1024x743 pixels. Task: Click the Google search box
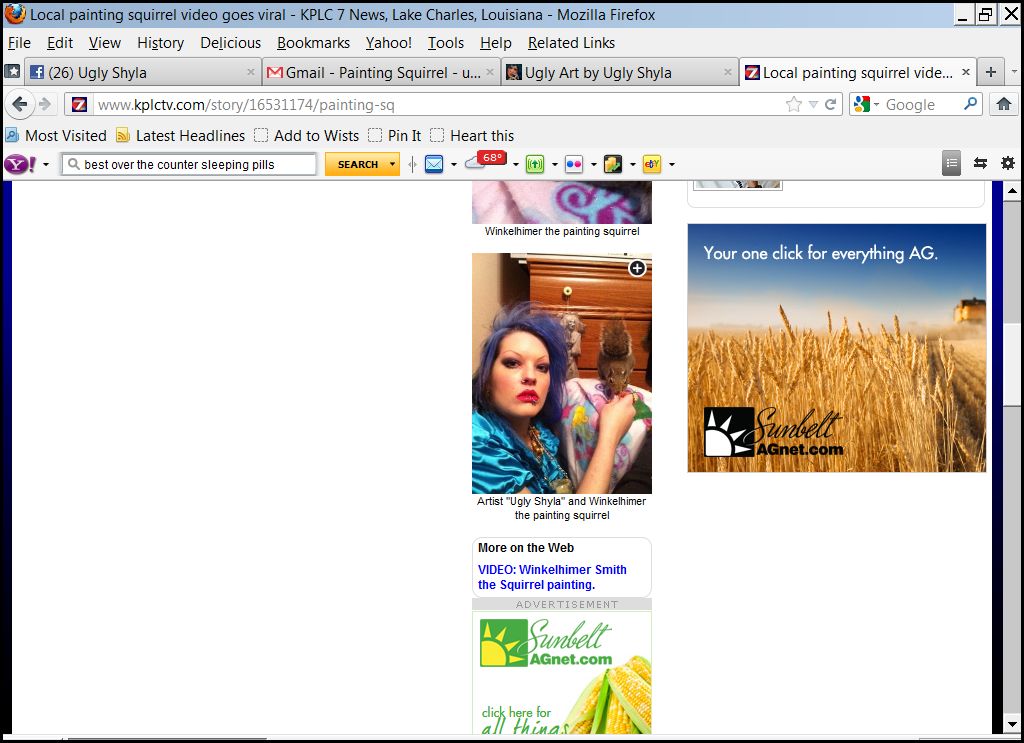click(x=920, y=104)
